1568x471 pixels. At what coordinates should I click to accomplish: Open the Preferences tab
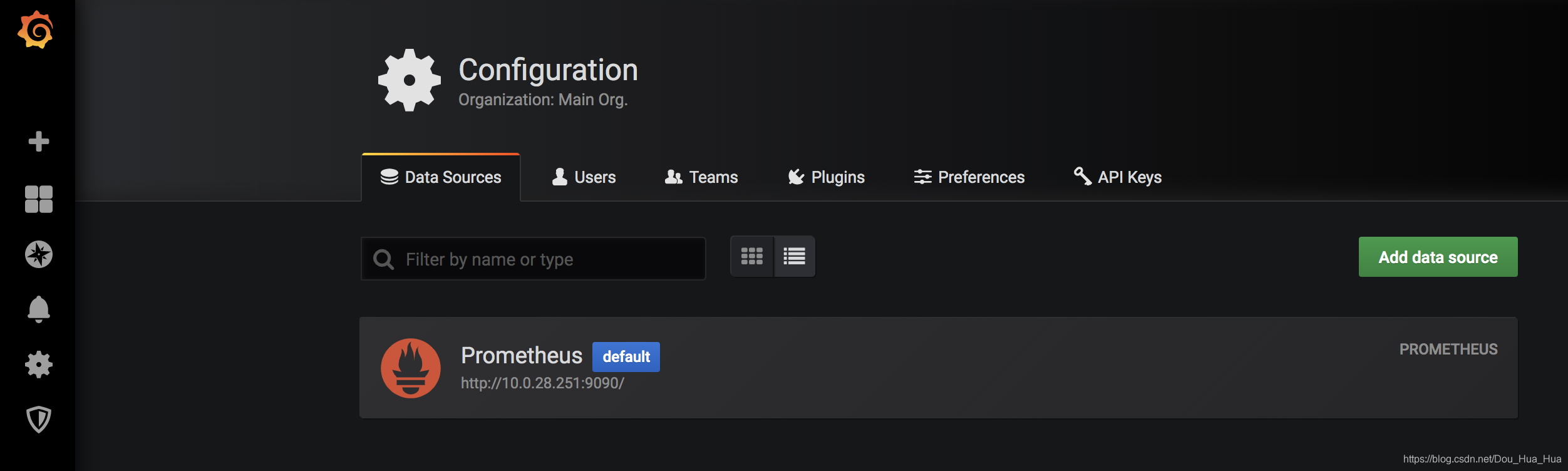click(x=969, y=177)
